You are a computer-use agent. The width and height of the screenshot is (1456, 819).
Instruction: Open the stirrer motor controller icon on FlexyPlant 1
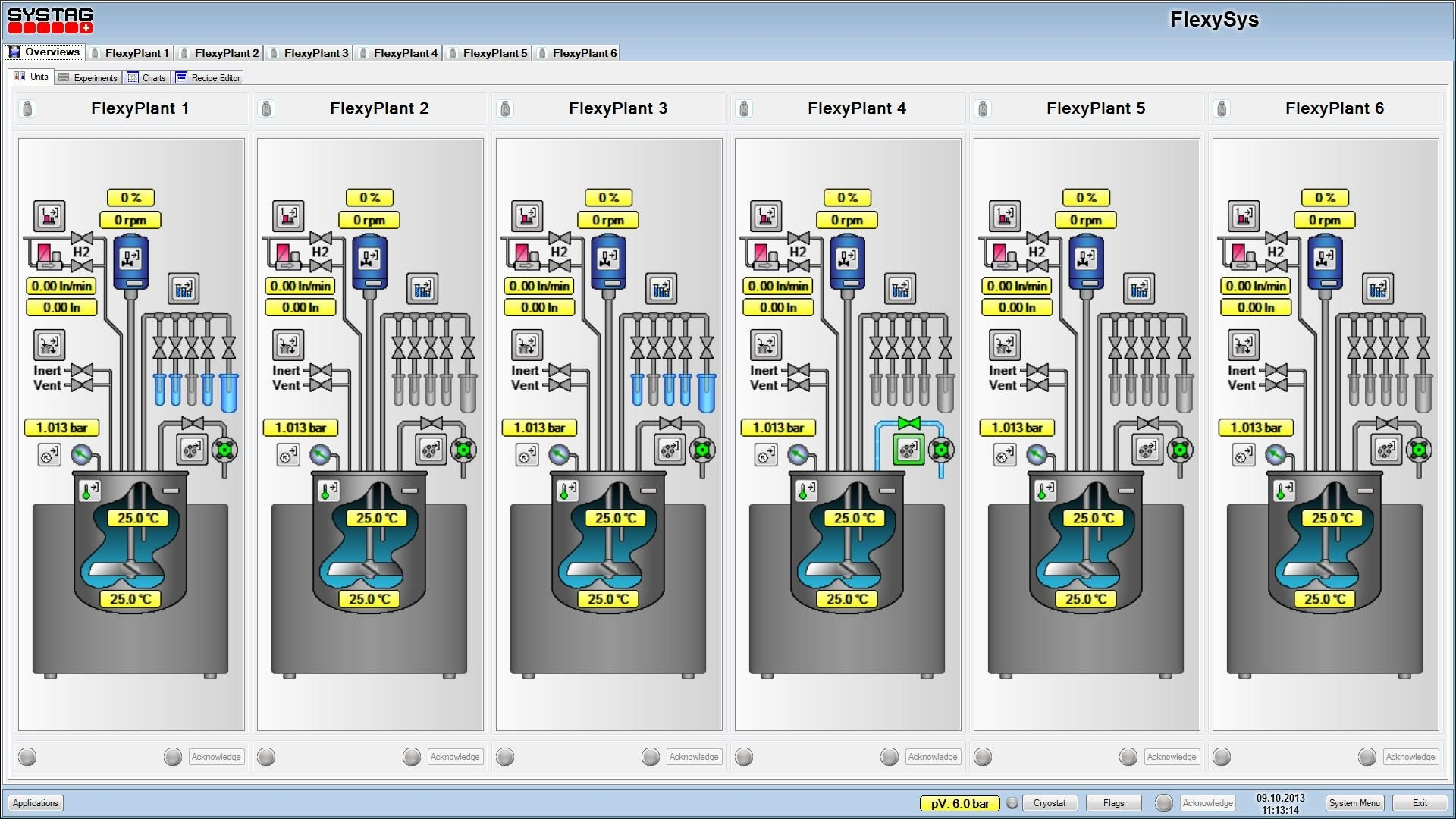pos(130,258)
